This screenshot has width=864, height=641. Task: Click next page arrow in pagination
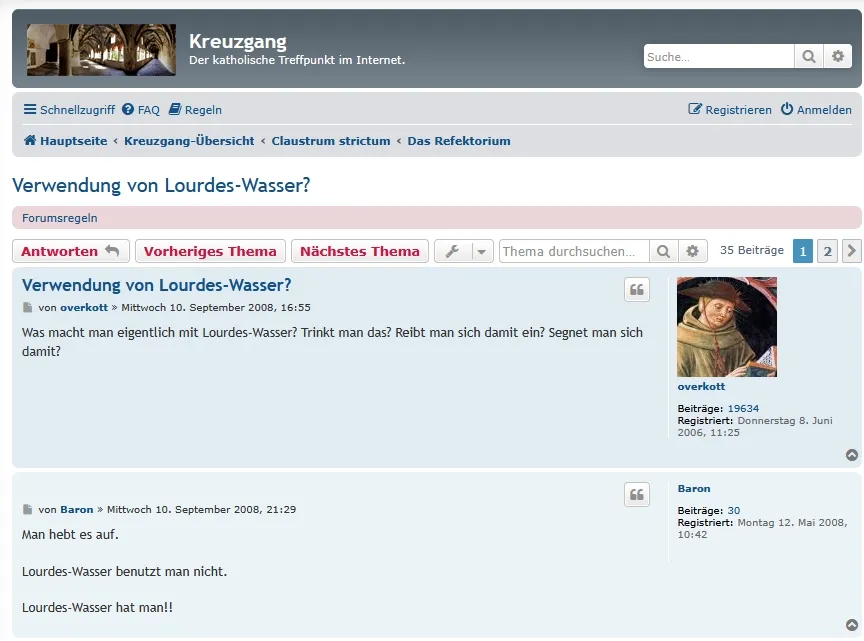click(x=852, y=251)
